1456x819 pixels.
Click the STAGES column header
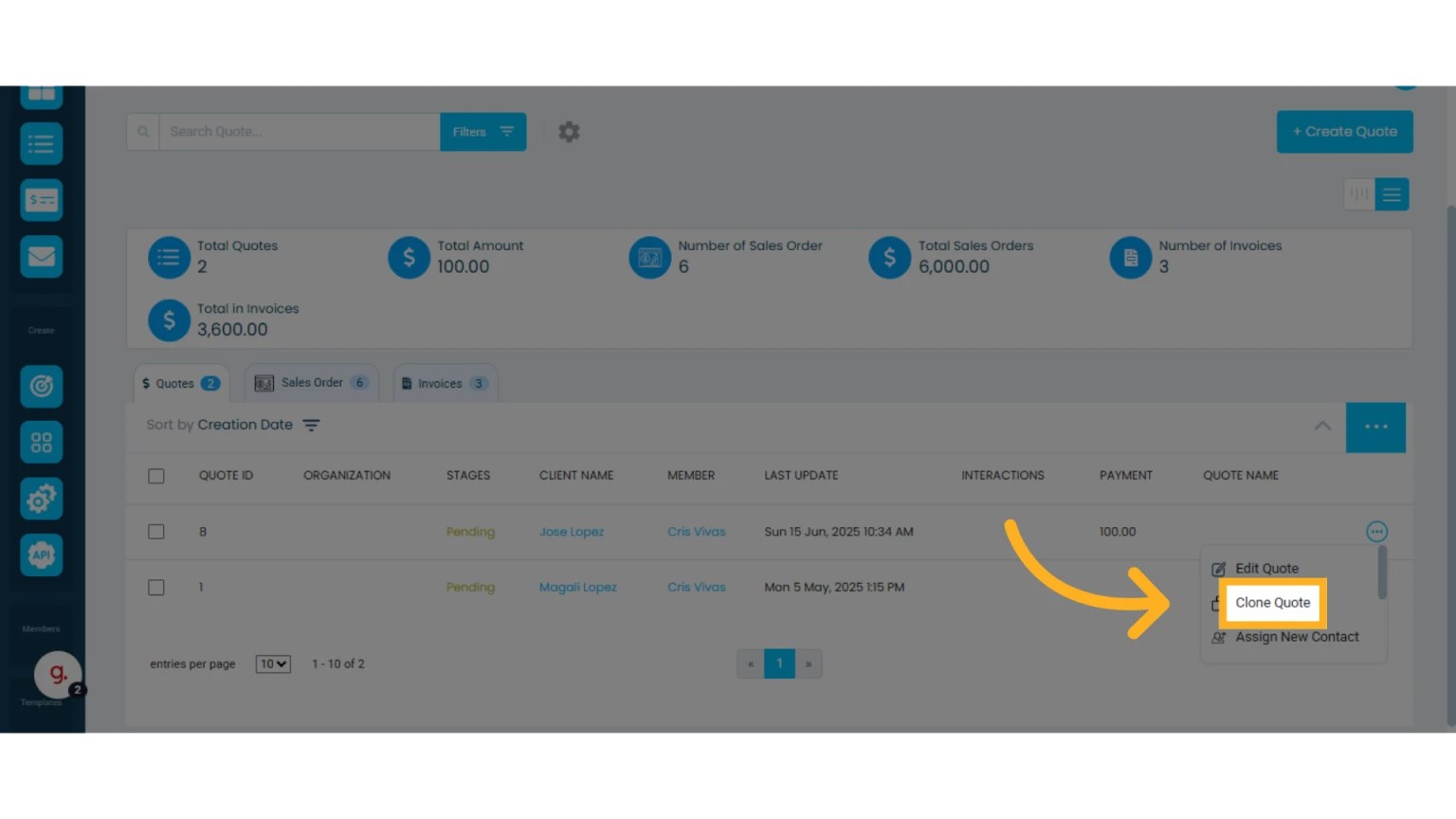coord(468,476)
